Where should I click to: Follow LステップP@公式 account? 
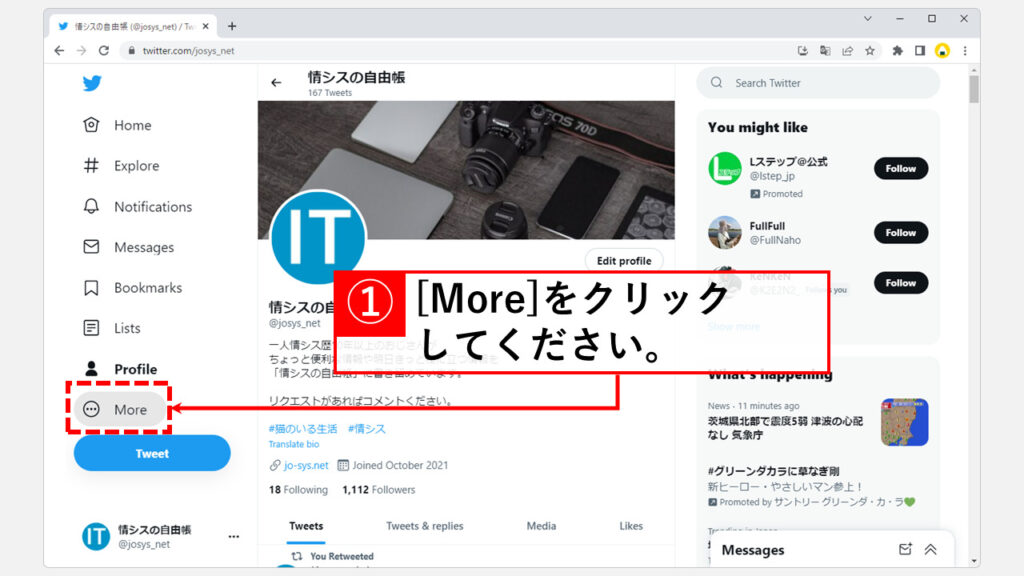pyautogui.click(x=901, y=168)
